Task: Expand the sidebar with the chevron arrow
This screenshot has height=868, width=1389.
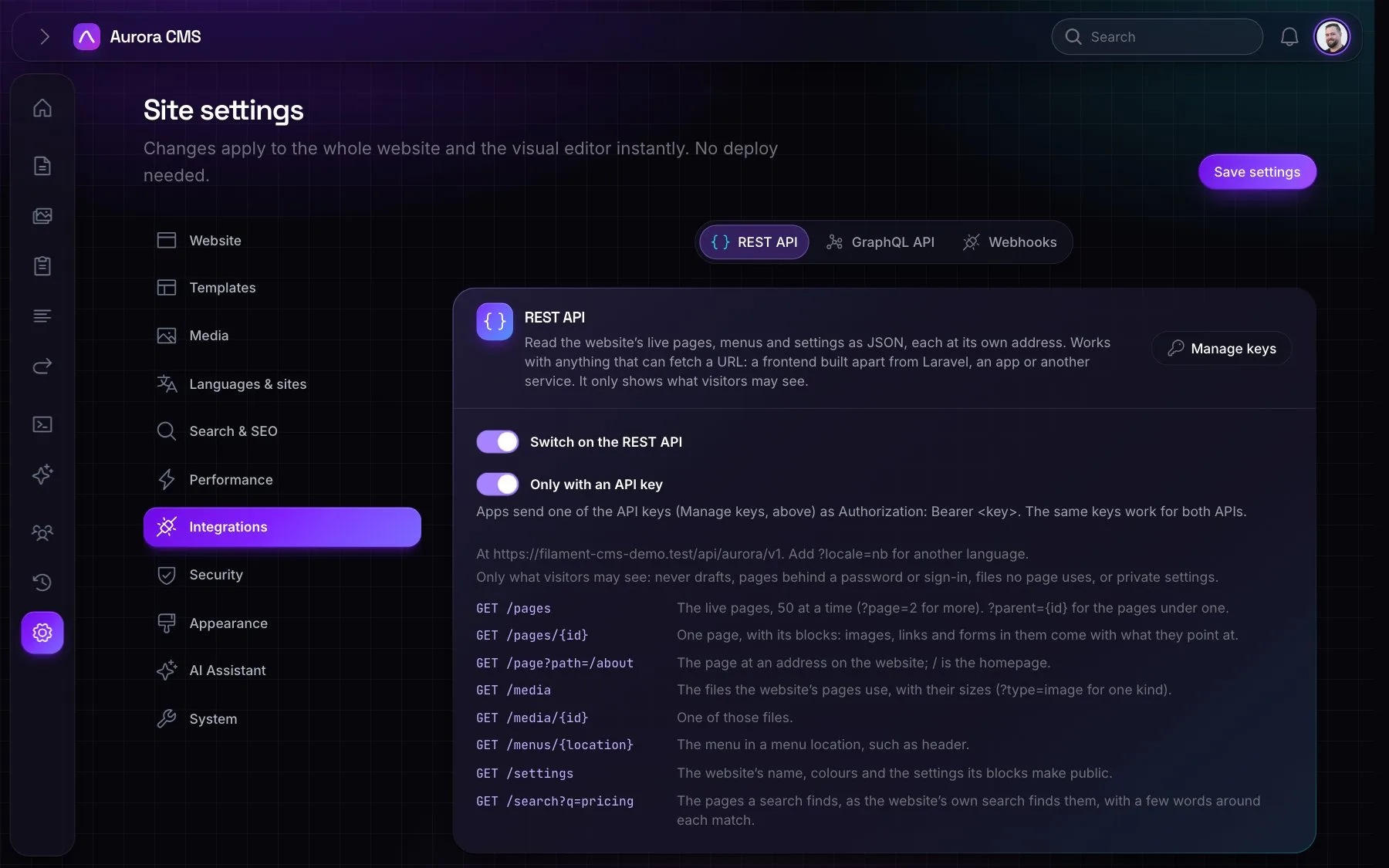Action: point(44,36)
